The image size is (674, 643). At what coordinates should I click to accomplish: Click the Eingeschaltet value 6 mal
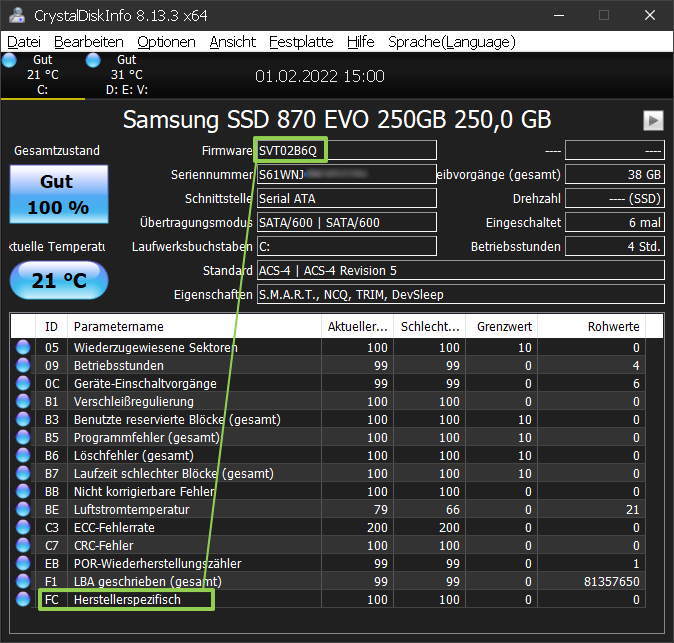615,223
